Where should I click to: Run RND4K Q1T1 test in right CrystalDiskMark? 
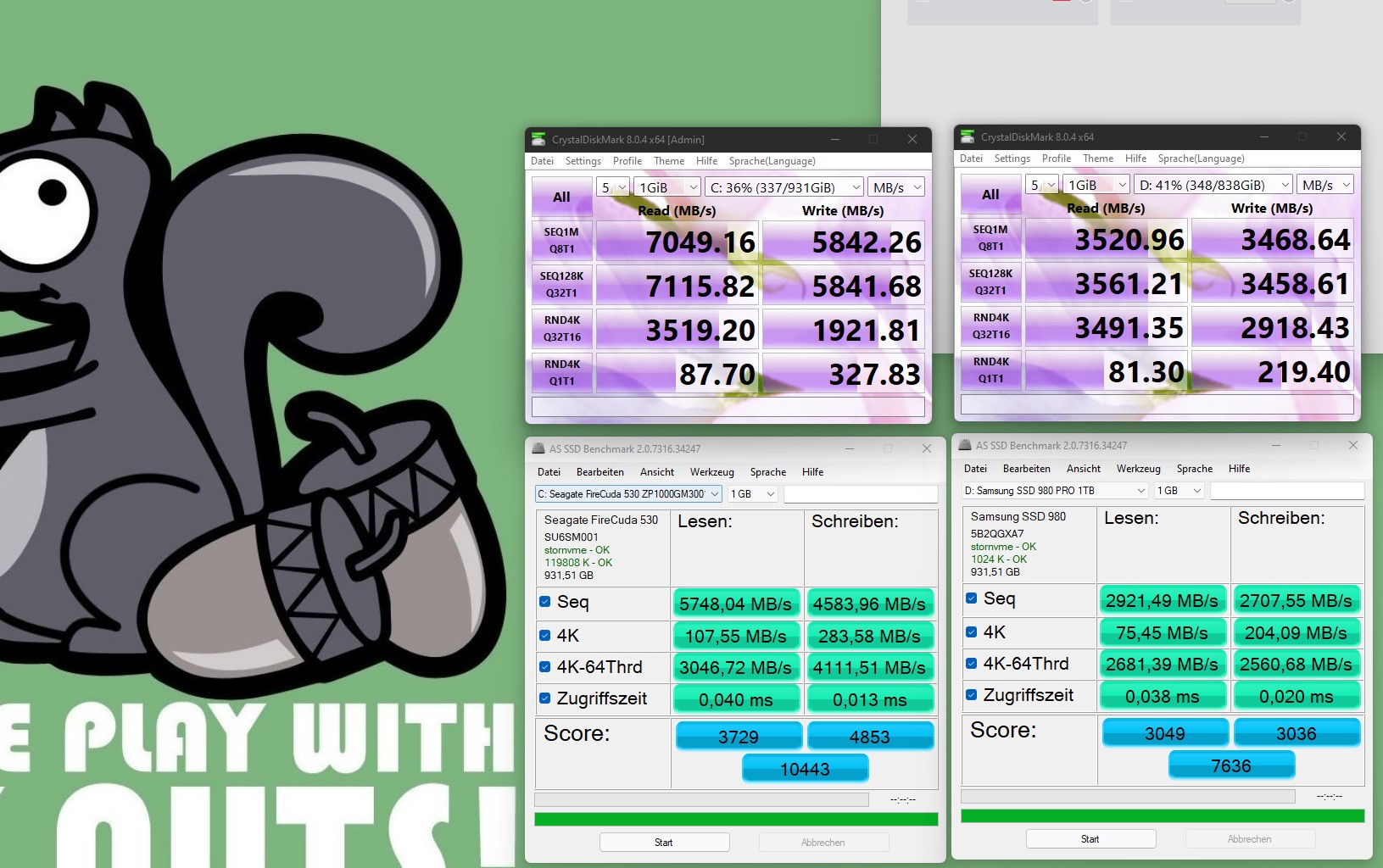990,370
